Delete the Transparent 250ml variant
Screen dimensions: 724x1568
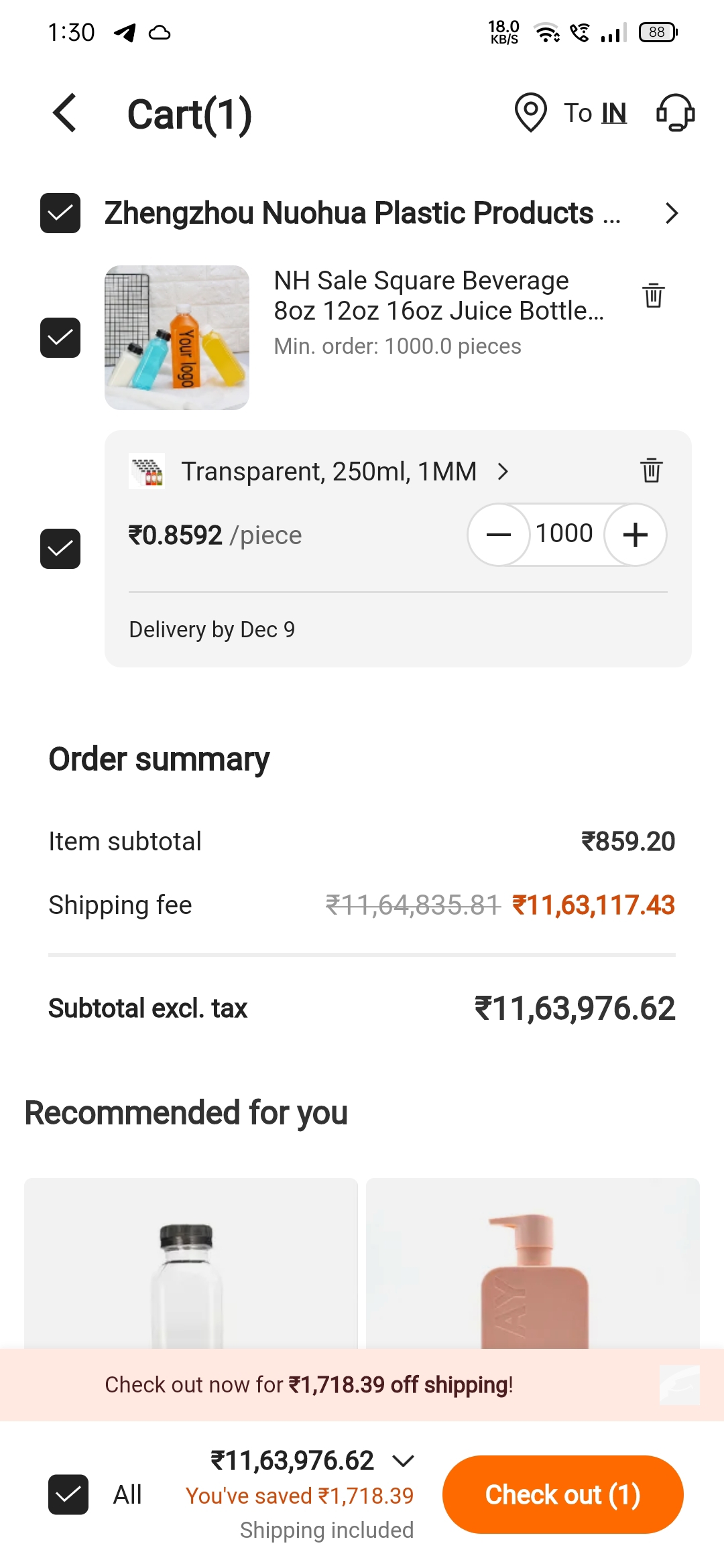click(651, 470)
